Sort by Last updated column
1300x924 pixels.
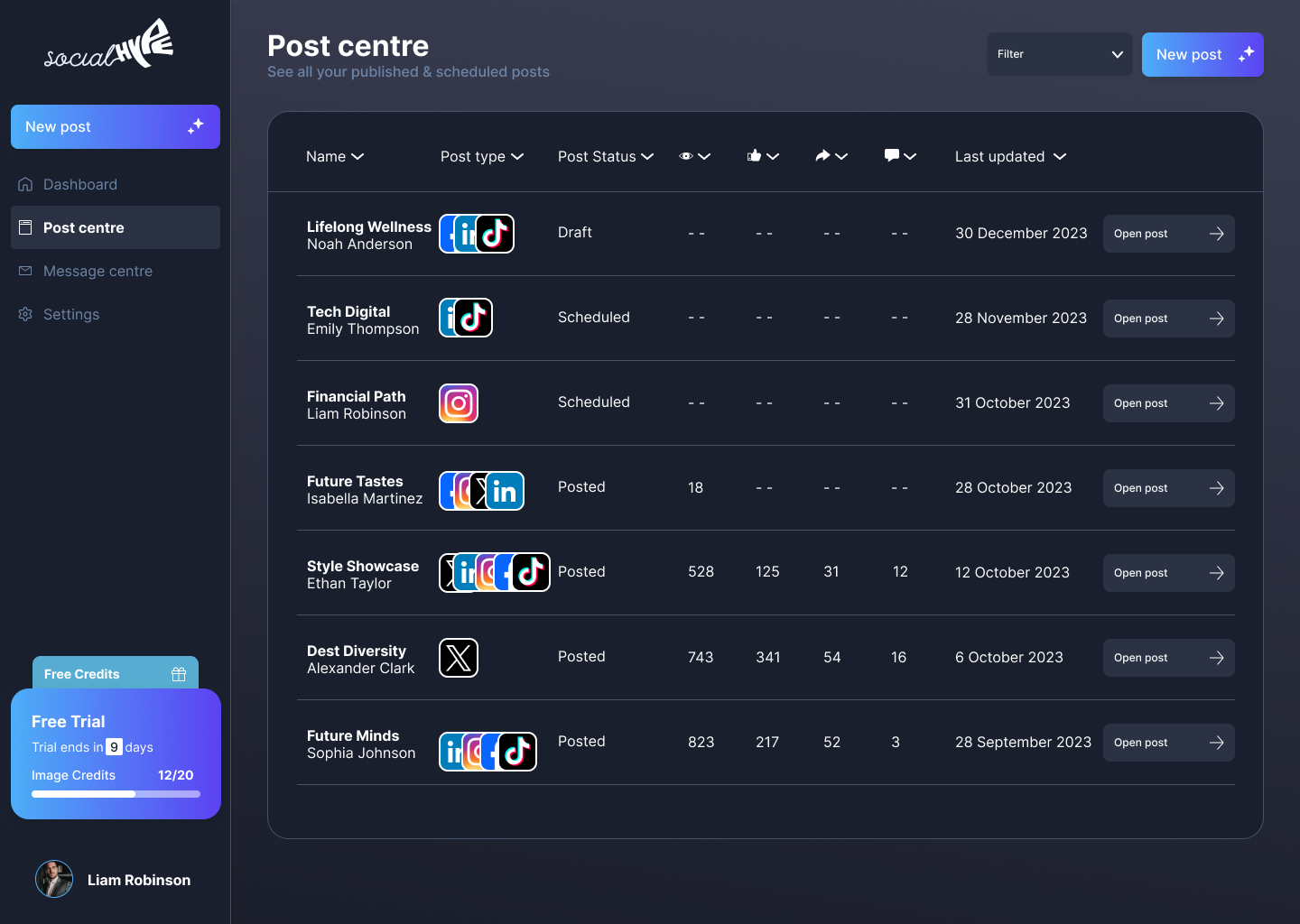pos(1010,156)
